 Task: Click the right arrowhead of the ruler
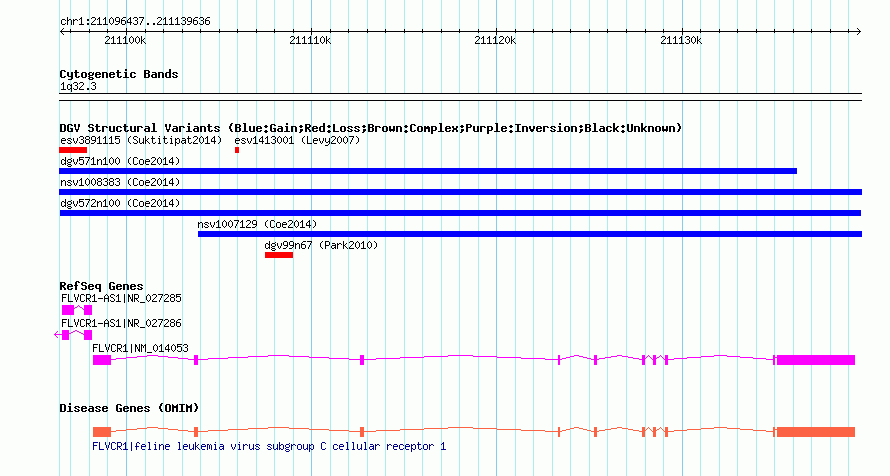(858, 31)
